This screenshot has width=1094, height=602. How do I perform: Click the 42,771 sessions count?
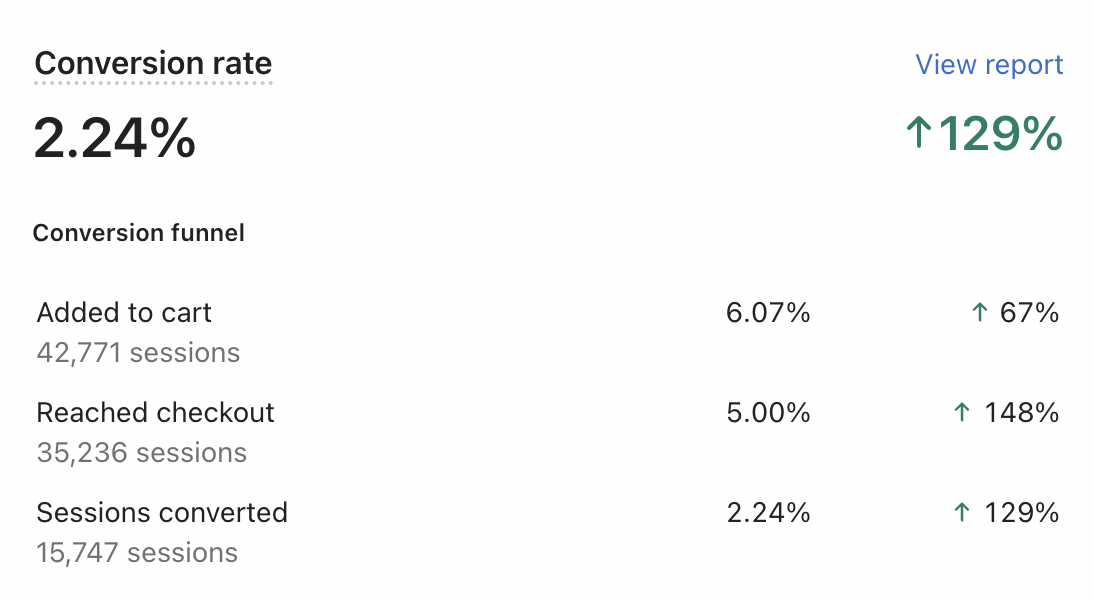[x=138, y=353]
